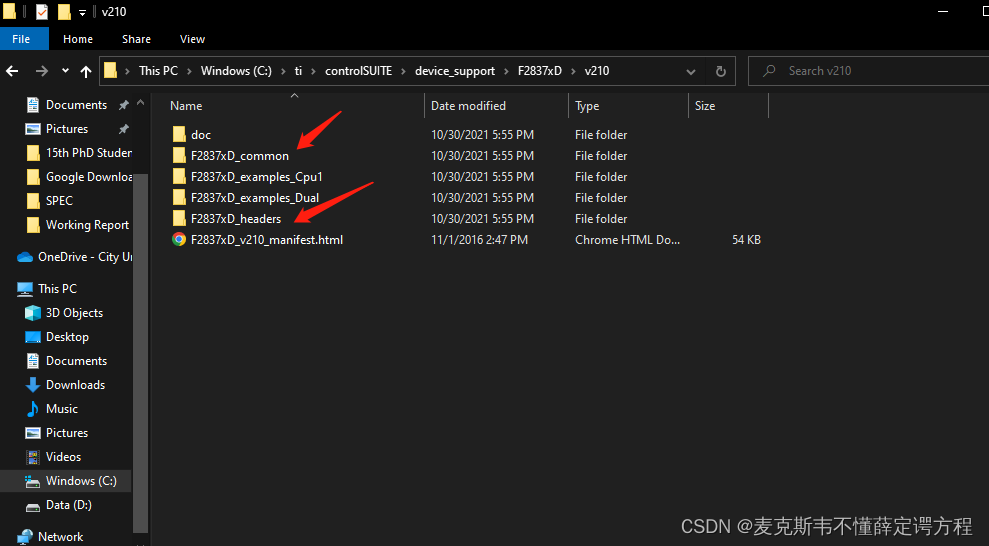This screenshot has width=989, height=546.
Task: Open pinned Pictures in Quick access
Action: pyautogui.click(x=67, y=129)
